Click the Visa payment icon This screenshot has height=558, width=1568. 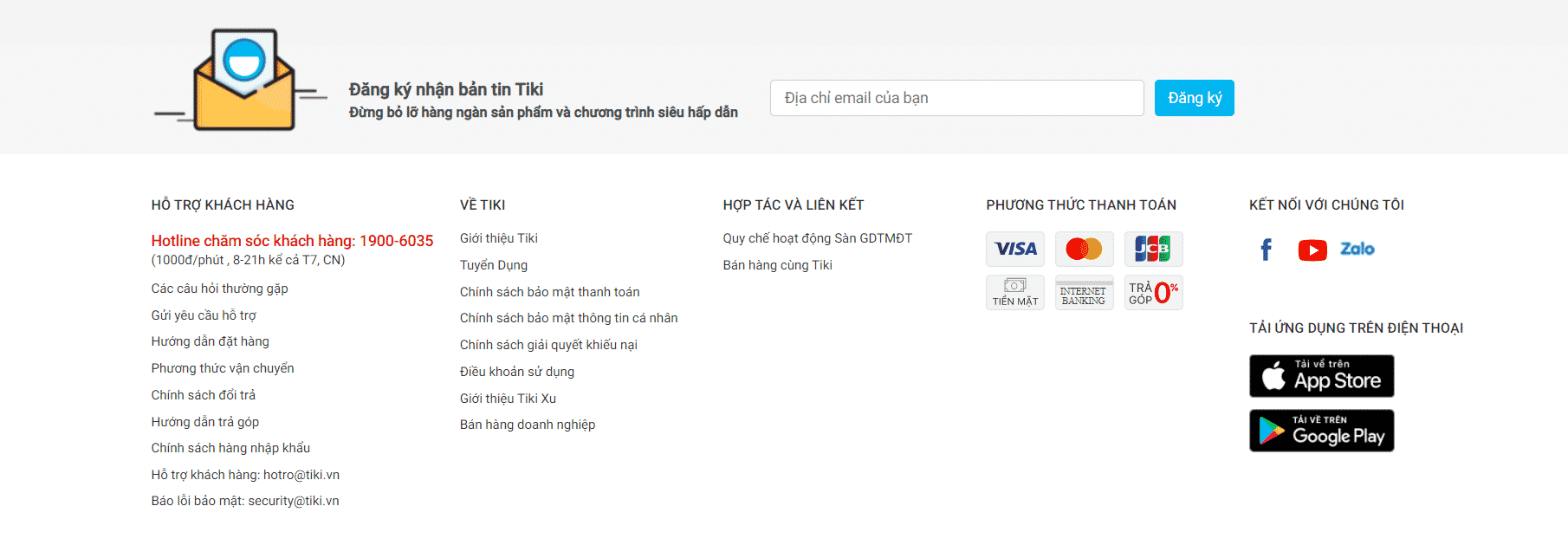click(x=1015, y=249)
